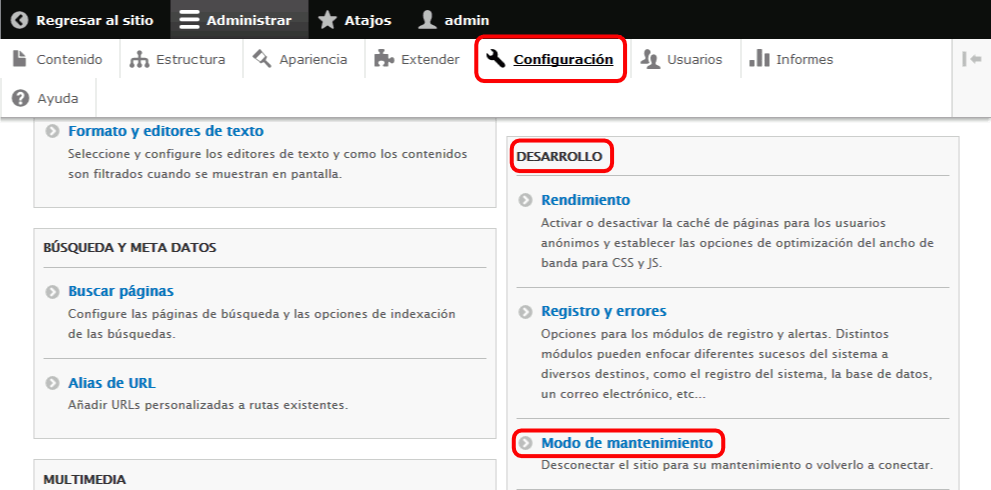Toggle toolbar orientation with the arrow-bar icon
Image resolution: width=991 pixels, height=490 pixels.
pos(972,59)
